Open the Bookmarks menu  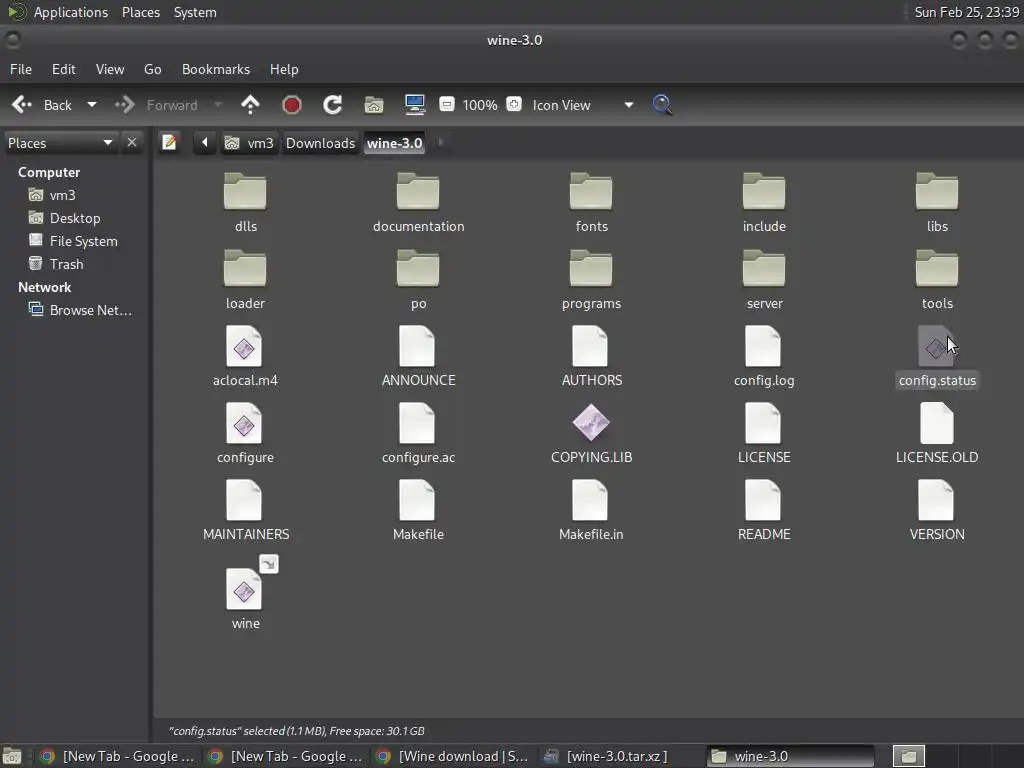[216, 69]
